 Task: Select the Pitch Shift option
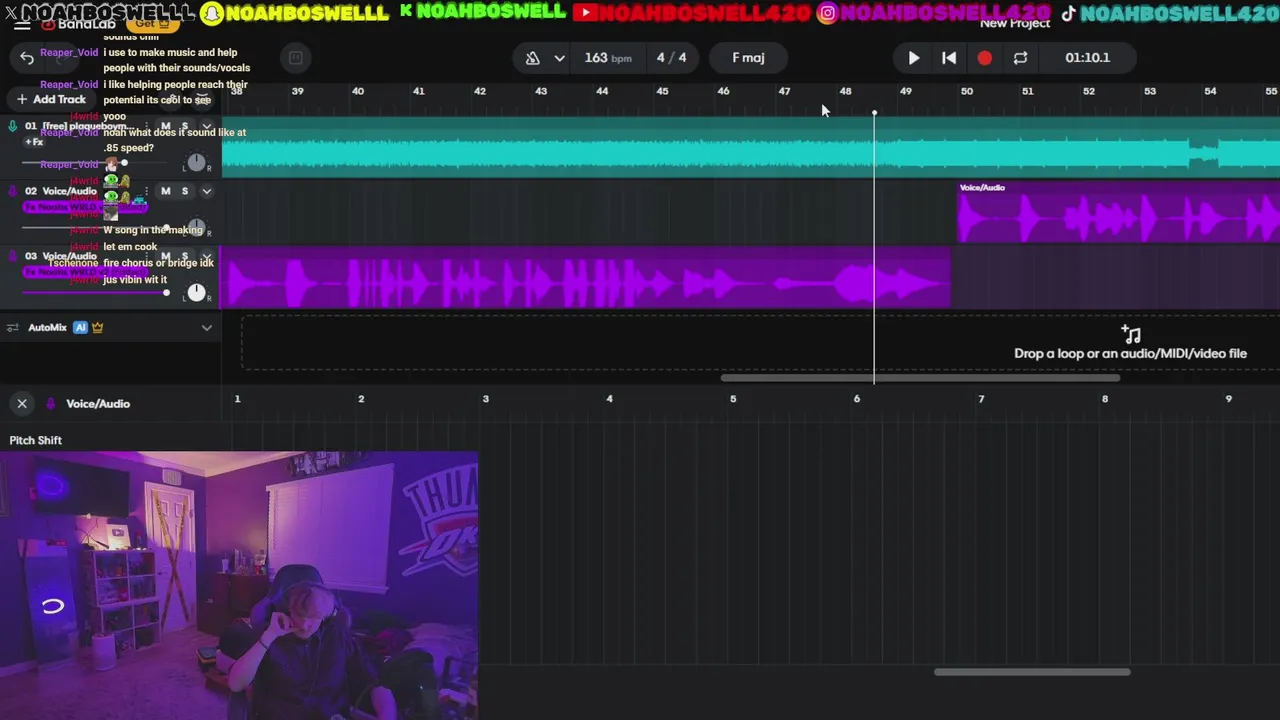click(36, 440)
